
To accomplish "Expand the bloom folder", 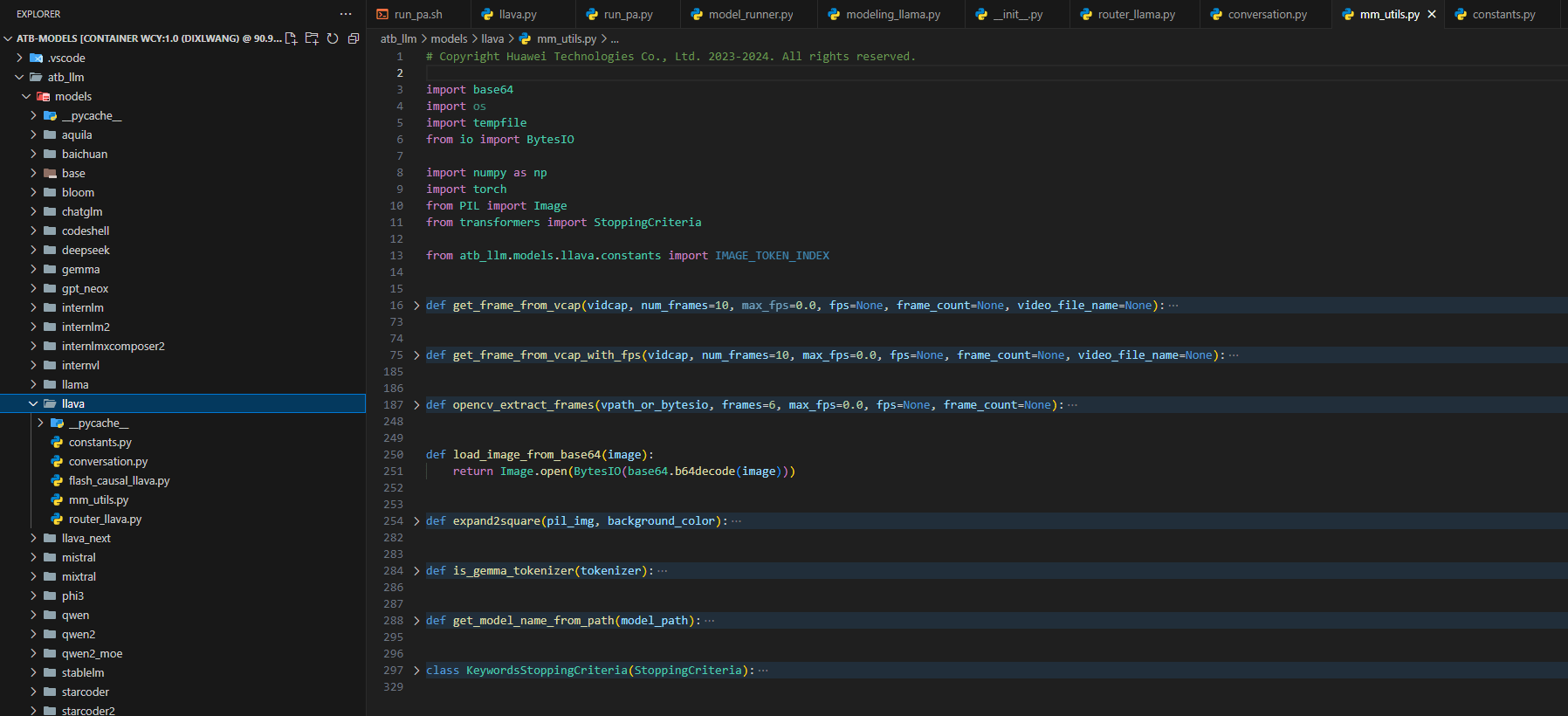I will click(33, 192).
